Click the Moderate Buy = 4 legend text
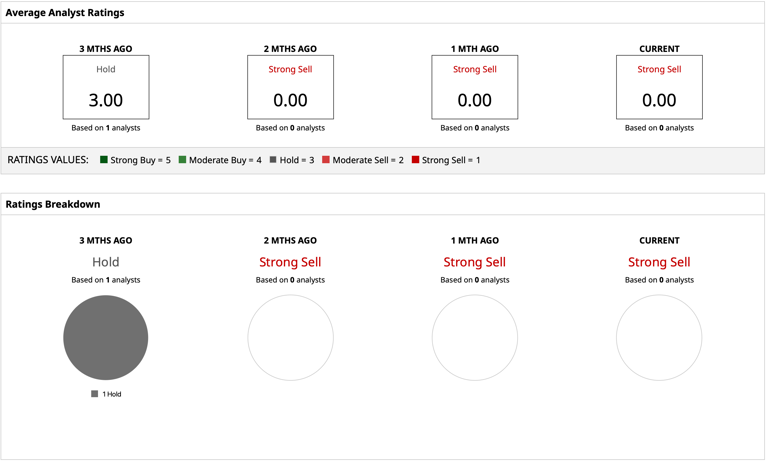This screenshot has height=463, width=768. [225, 160]
